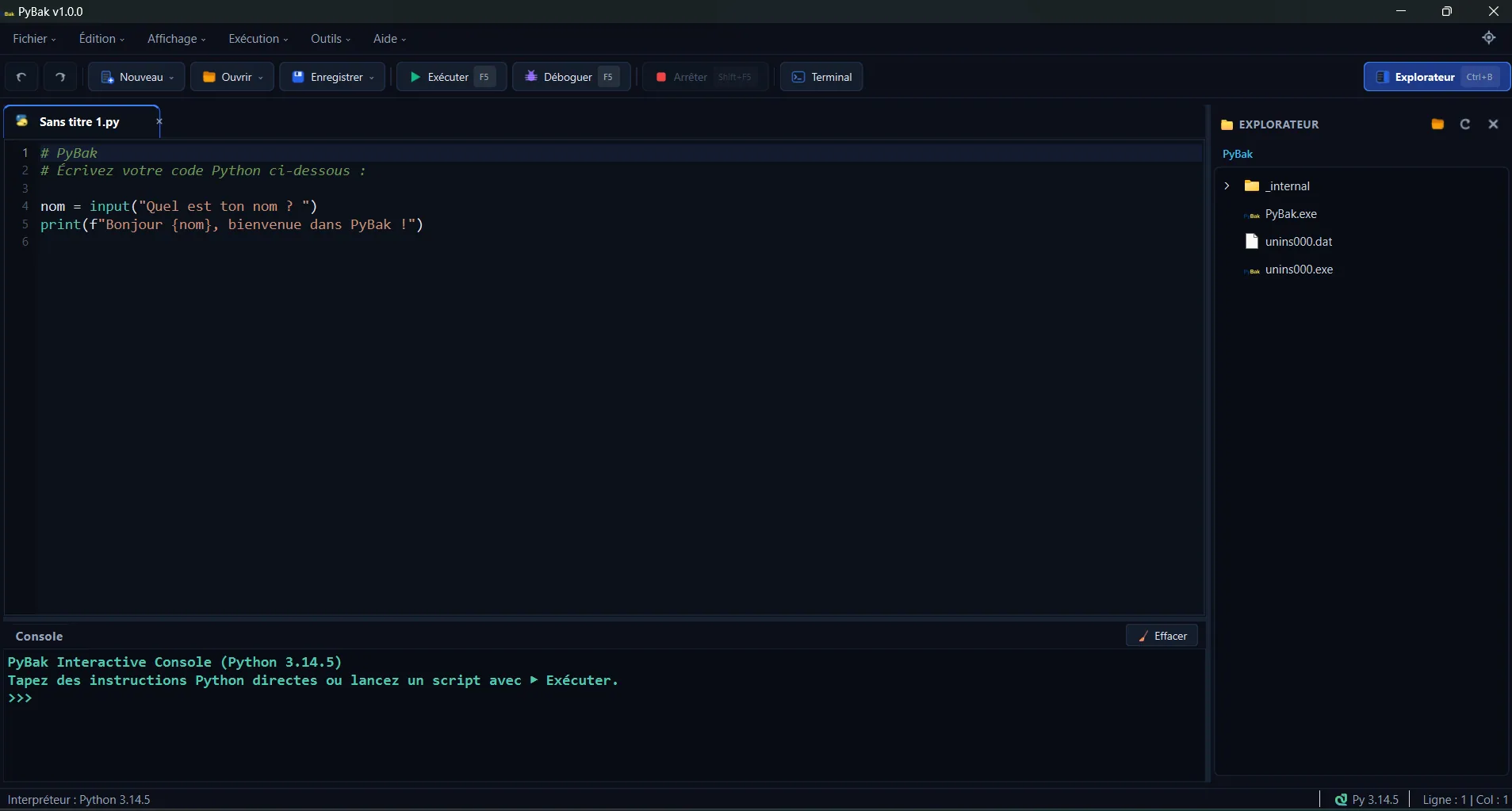This screenshot has width=1512, height=811.
Task: Place cursor on the print line in editor
Action: tap(232, 224)
